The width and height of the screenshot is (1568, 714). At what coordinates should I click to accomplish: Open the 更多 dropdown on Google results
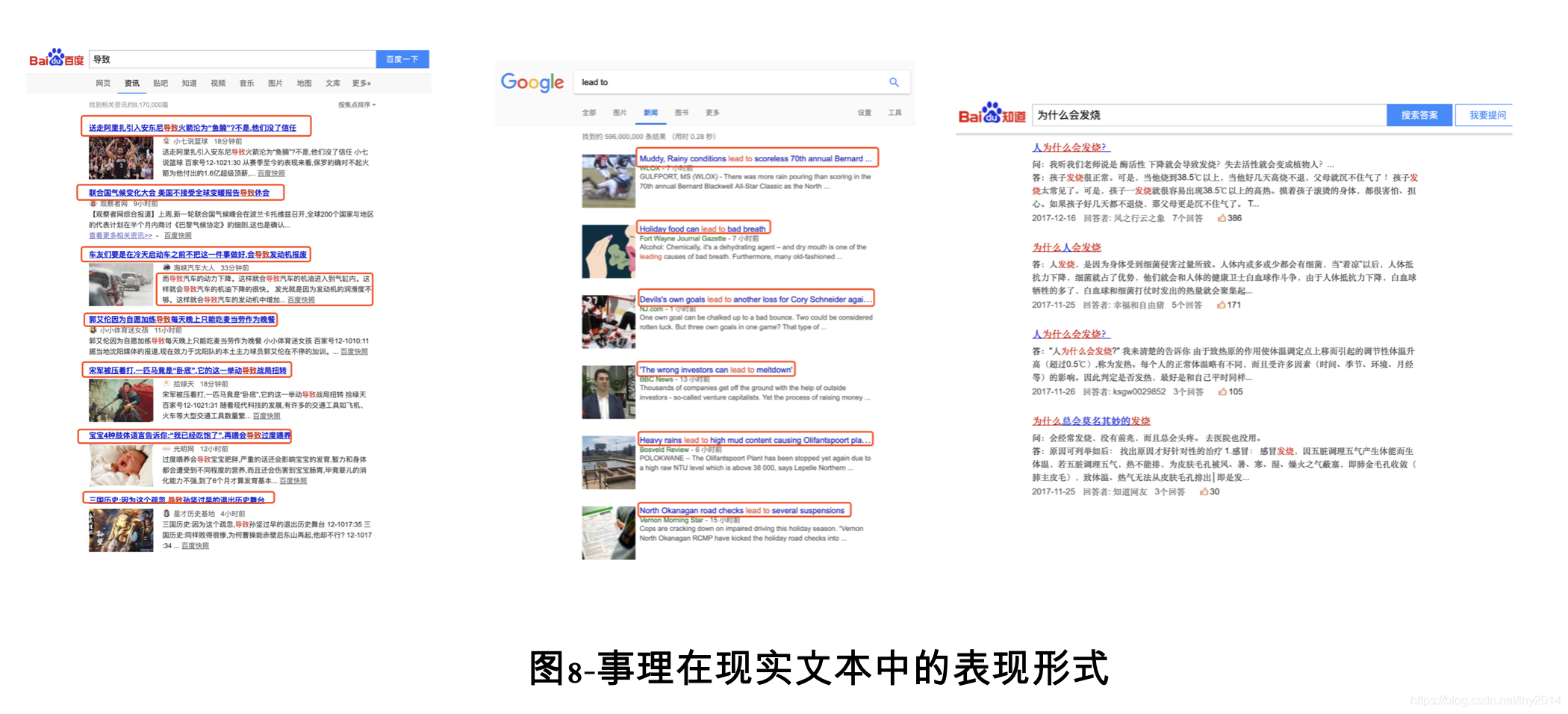point(712,112)
